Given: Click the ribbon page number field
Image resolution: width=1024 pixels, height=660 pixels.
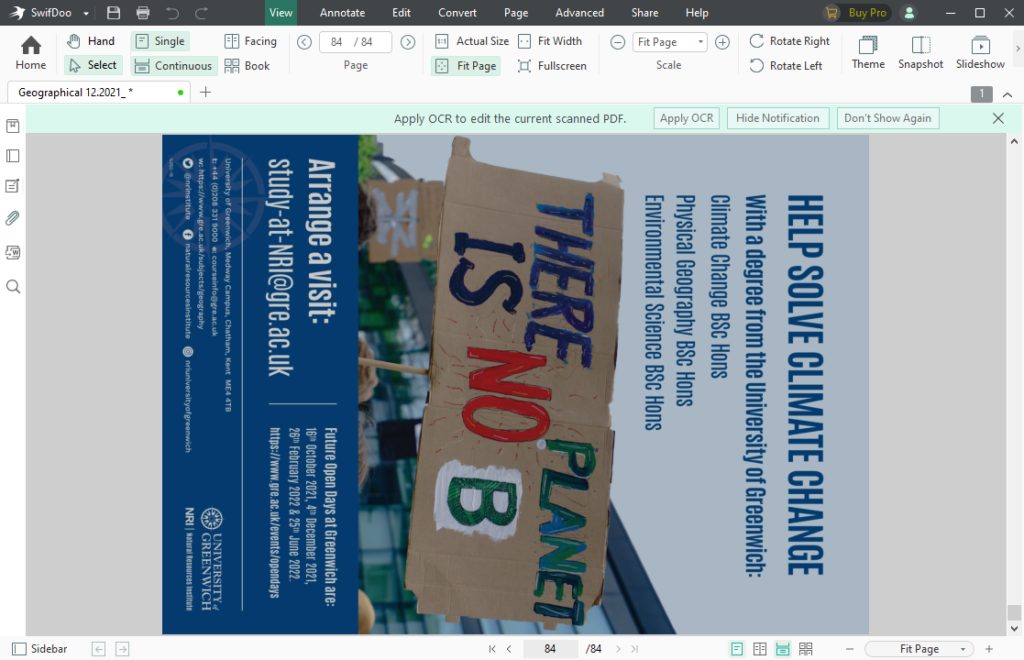Looking at the screenshot, I should 355,42.
